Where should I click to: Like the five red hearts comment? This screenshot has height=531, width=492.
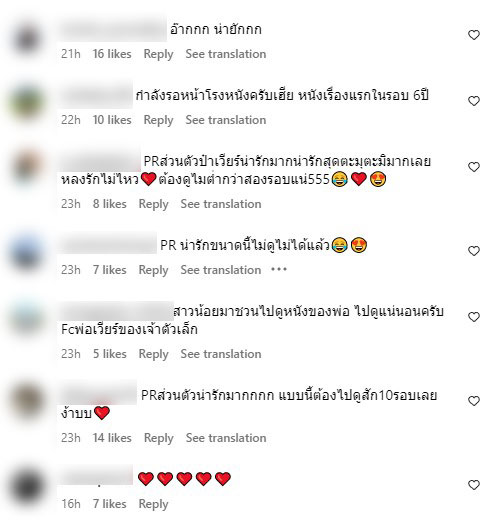[x=474, y=485]
